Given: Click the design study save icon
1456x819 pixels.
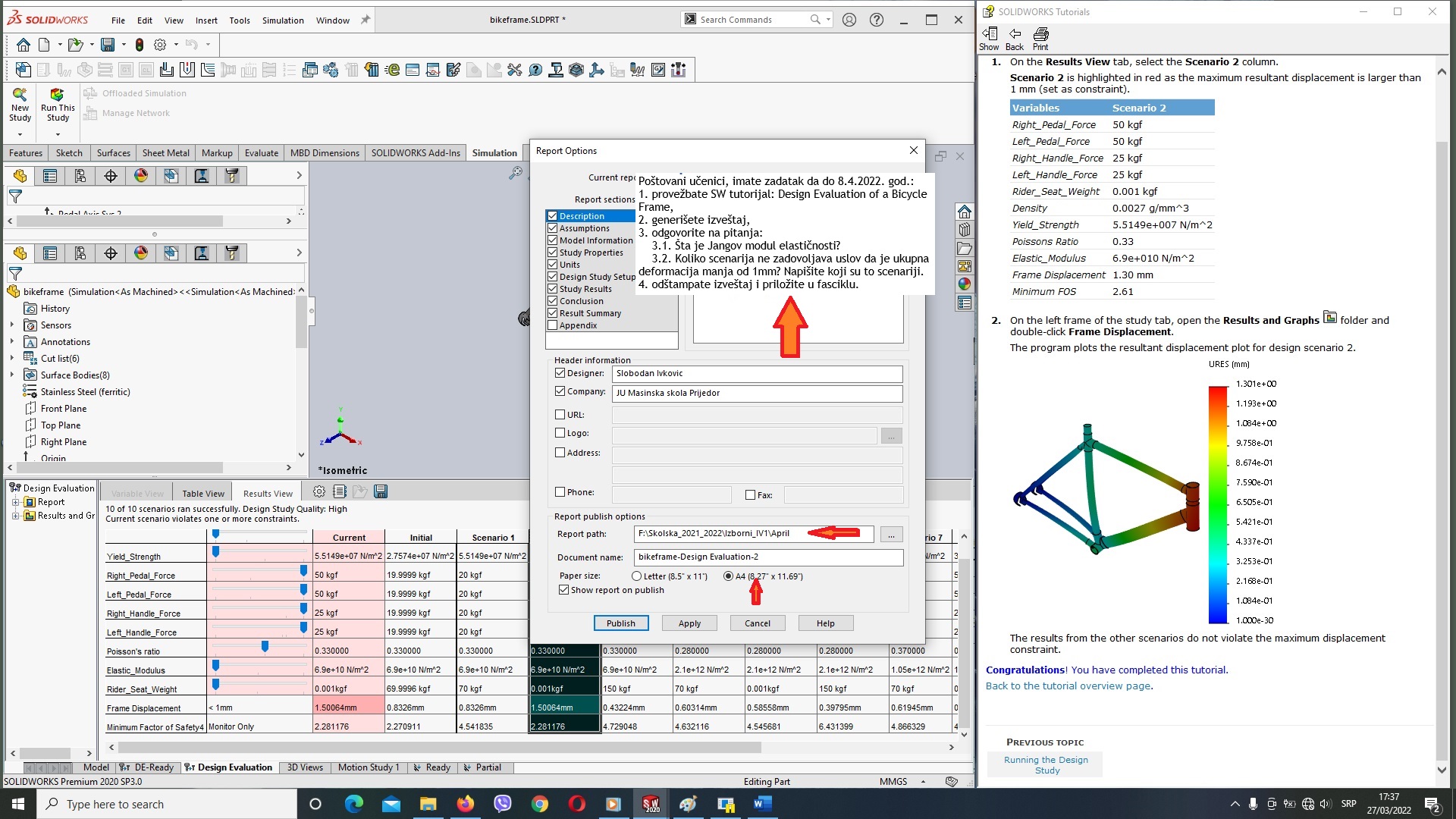Looking at the screenshot, I should 381,492.
